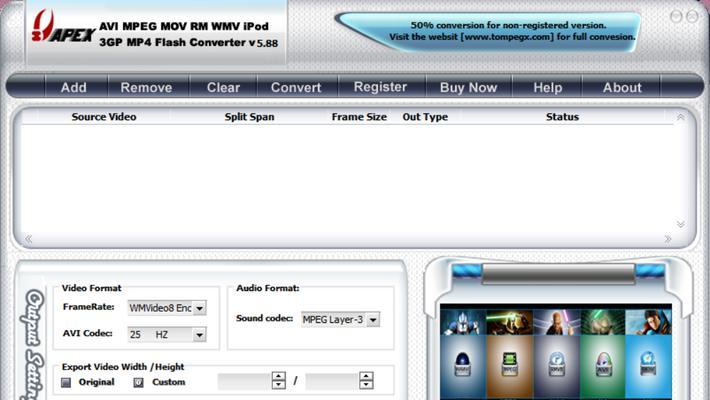Screen dimensions: 710x400
Task: Select the blue armored robot thumbnail
Action: click(x=463, y=322)
